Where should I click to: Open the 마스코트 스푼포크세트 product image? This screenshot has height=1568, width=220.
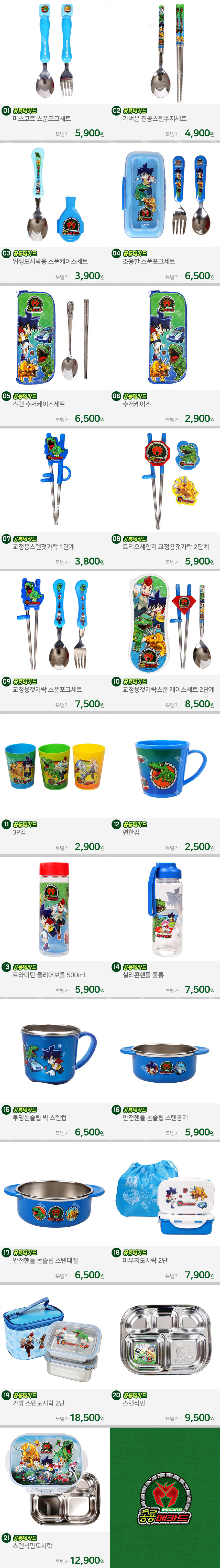pyautogui.click(x=55, y=52)
